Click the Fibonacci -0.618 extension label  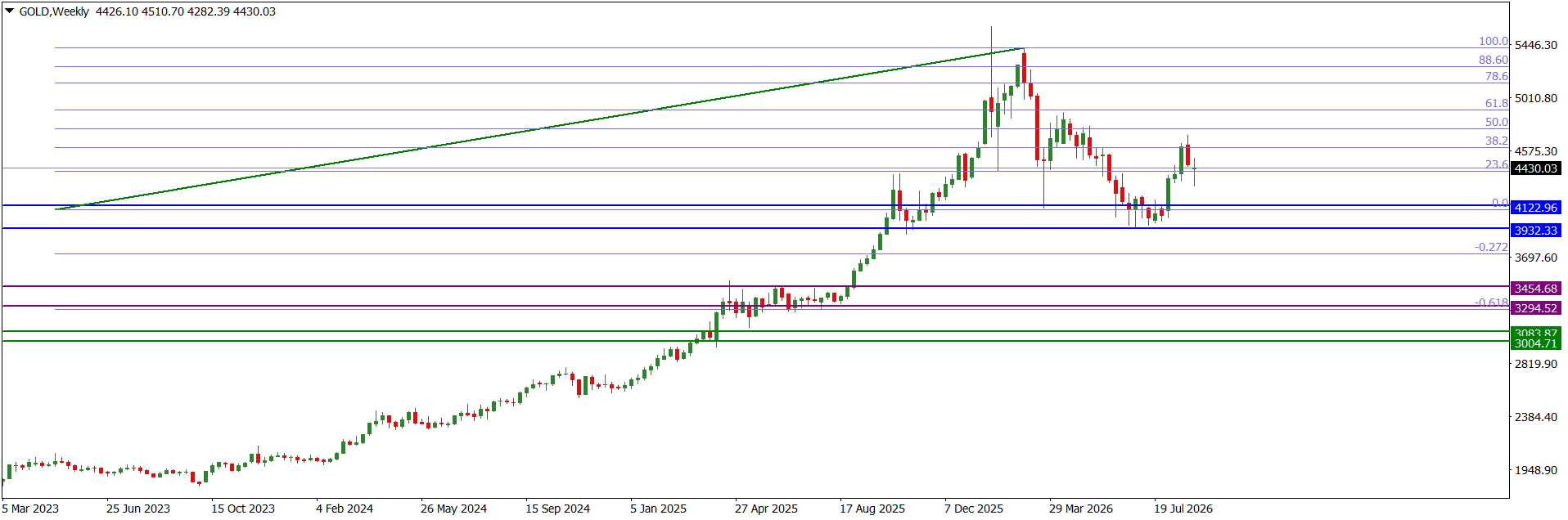pos(1492,303)
